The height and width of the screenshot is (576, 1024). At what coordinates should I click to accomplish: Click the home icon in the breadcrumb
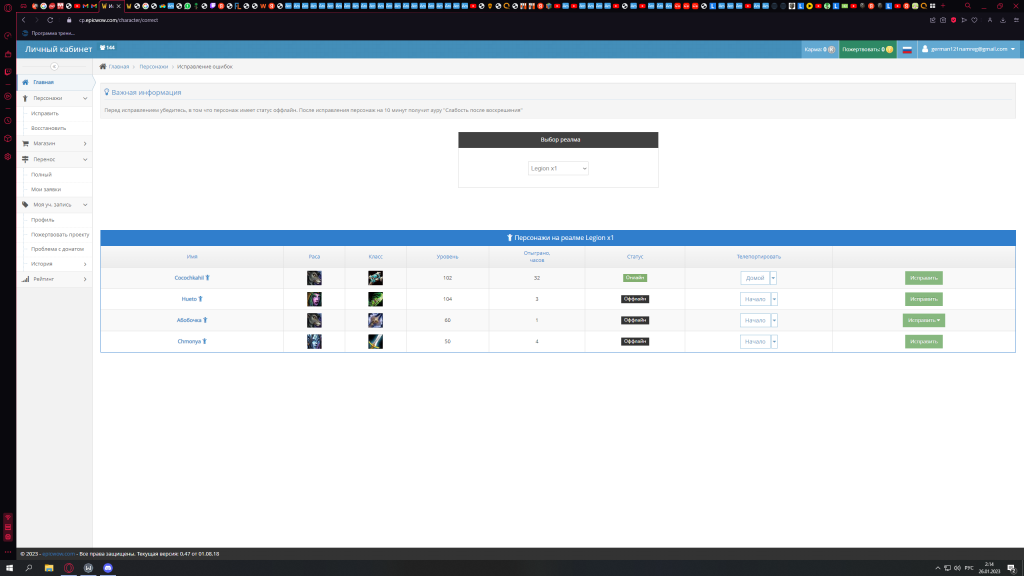(103, 66)
